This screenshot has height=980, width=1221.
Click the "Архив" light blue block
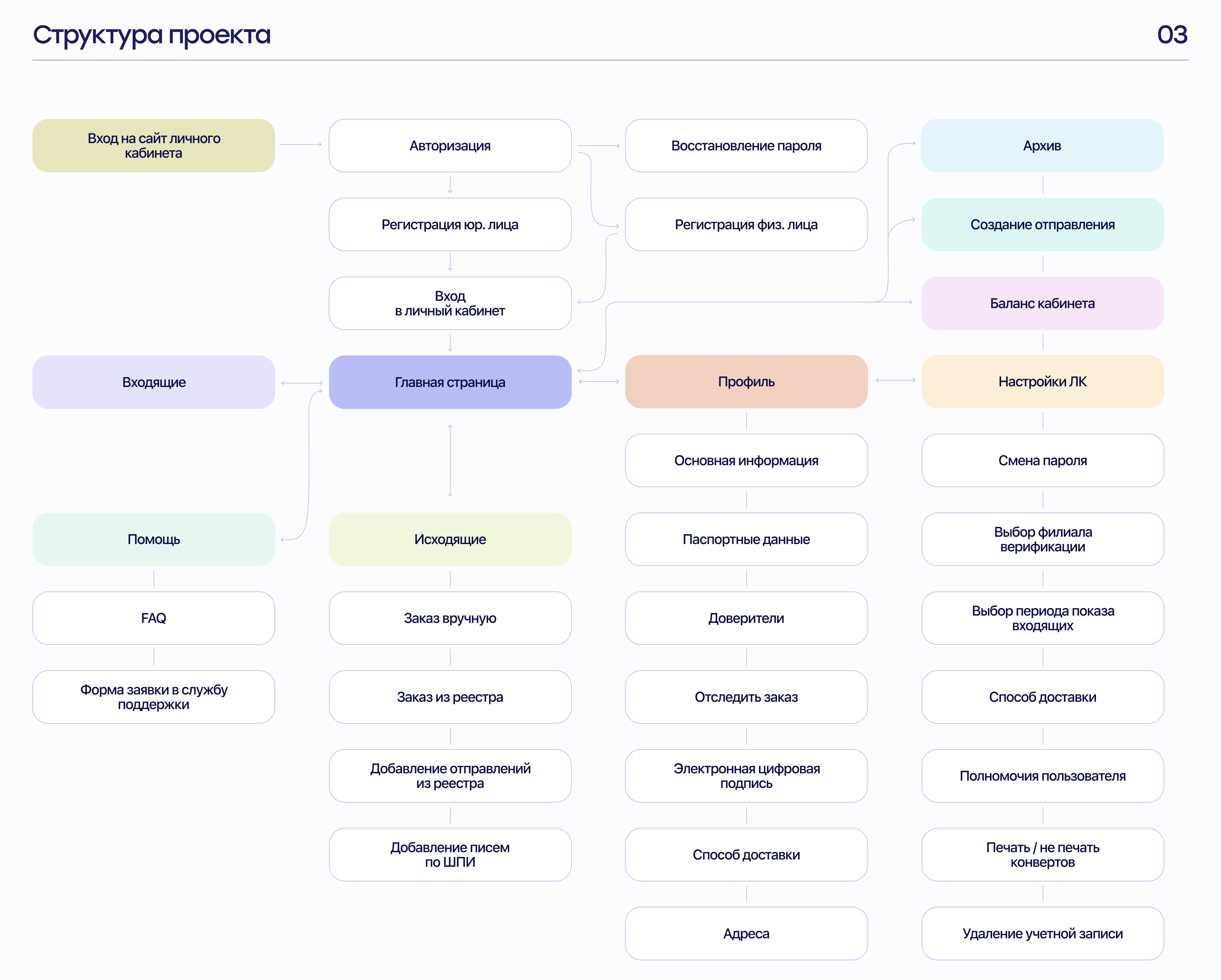[x=1042, y=146]
